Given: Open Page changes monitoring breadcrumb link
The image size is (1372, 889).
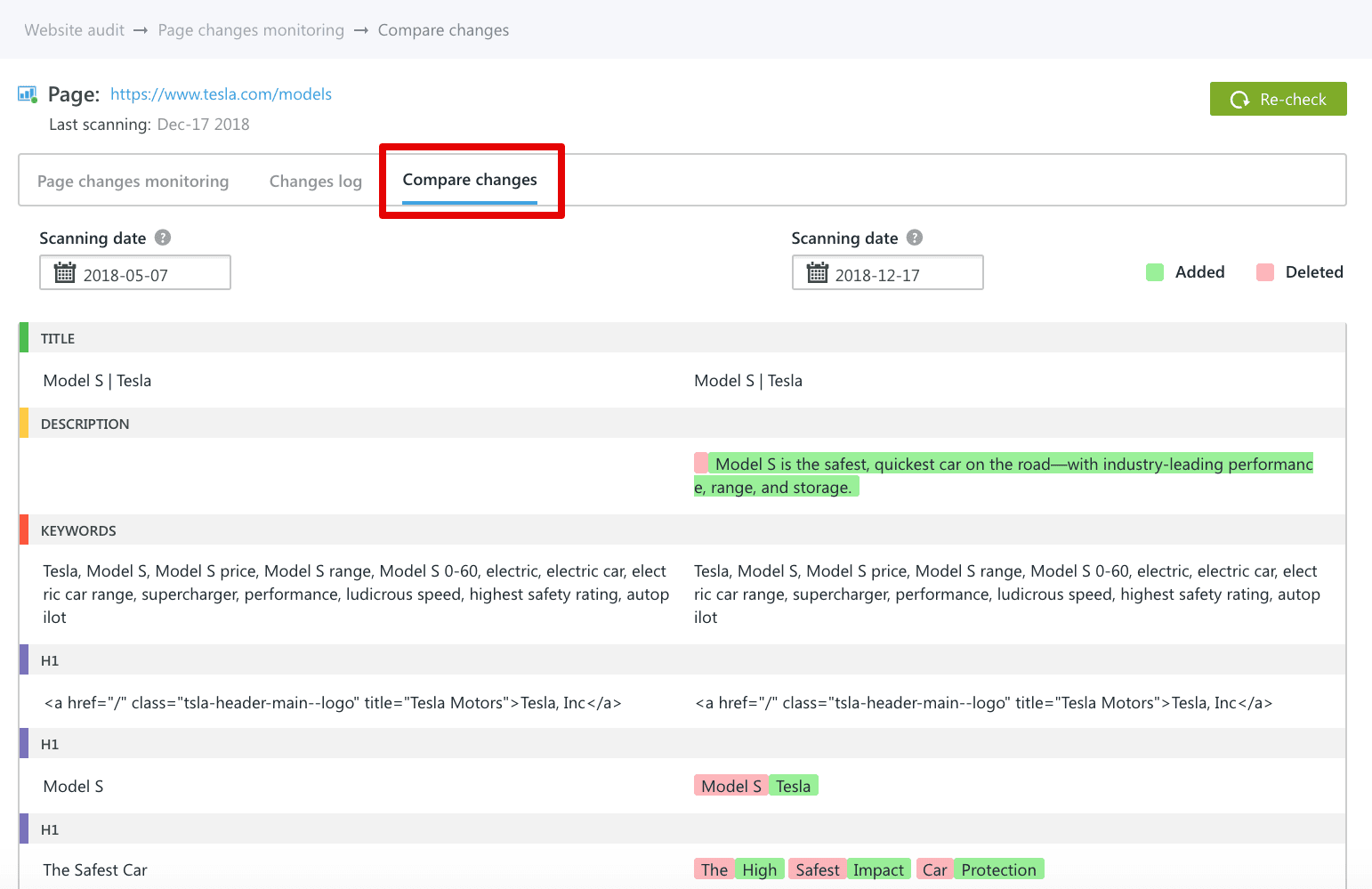Looking at the screenshot, I should (251, 30).
